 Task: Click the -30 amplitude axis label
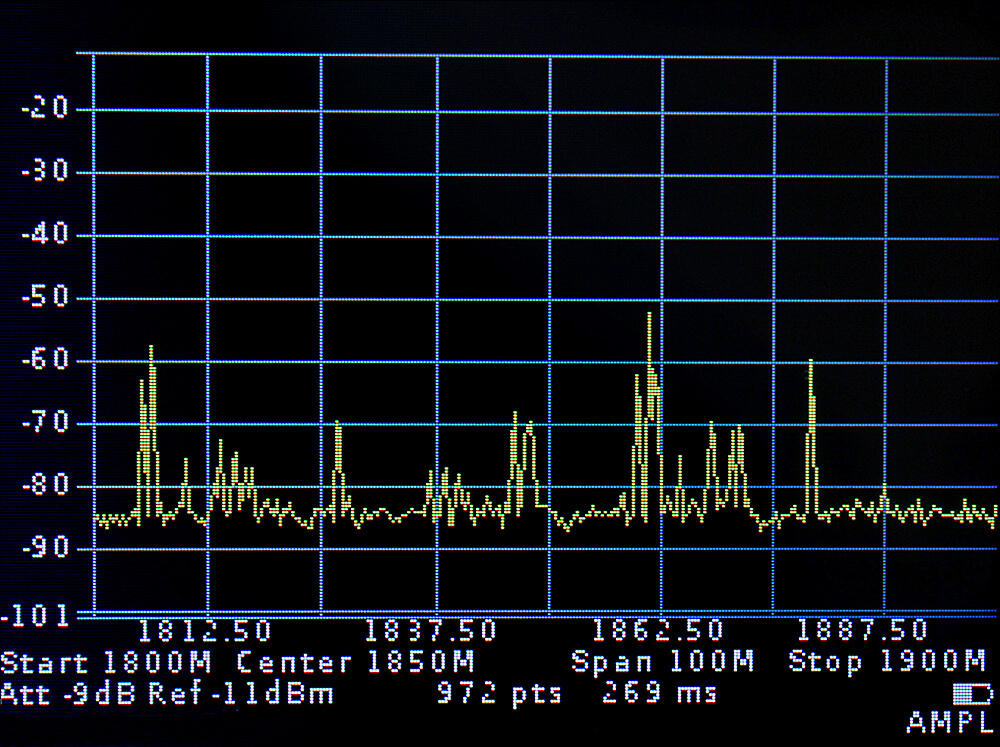tap(44, 170)
